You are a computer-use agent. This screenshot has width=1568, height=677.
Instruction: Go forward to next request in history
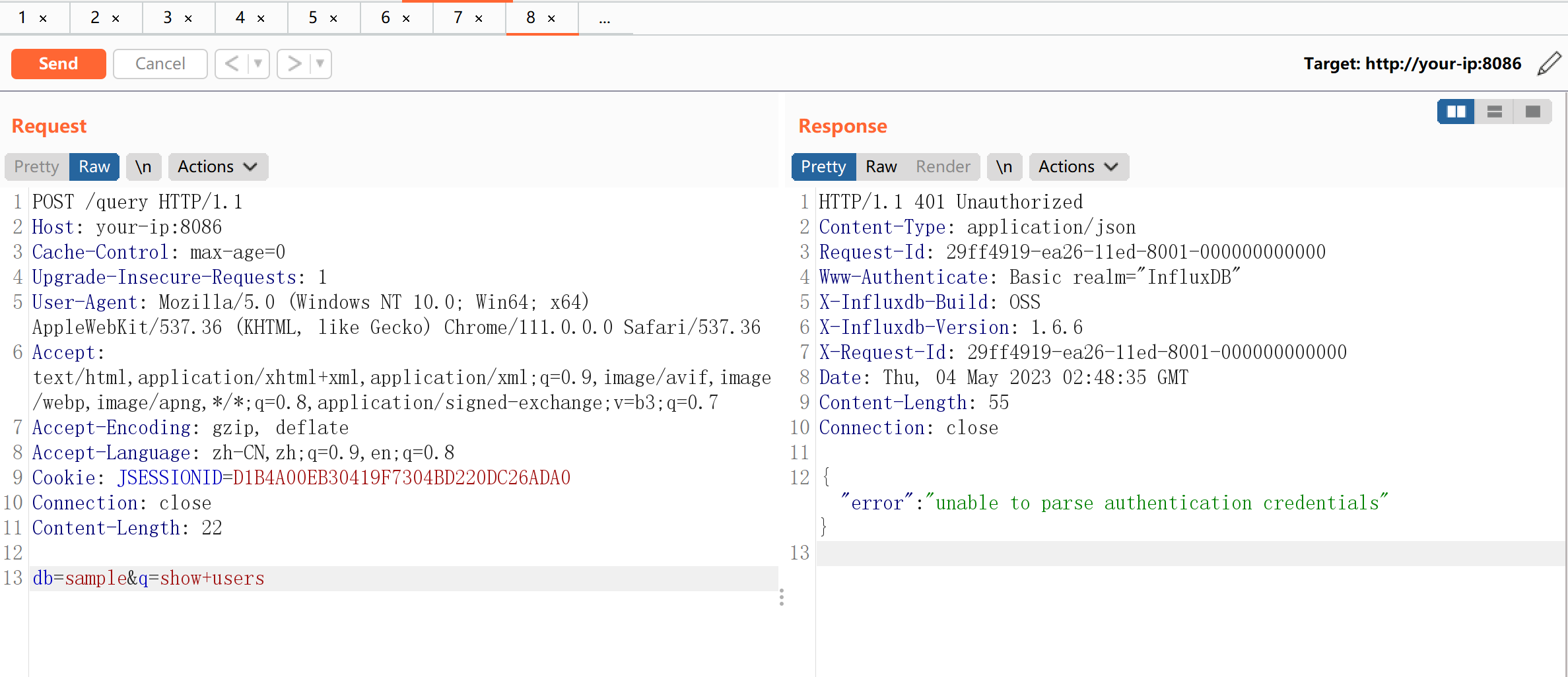294,64
